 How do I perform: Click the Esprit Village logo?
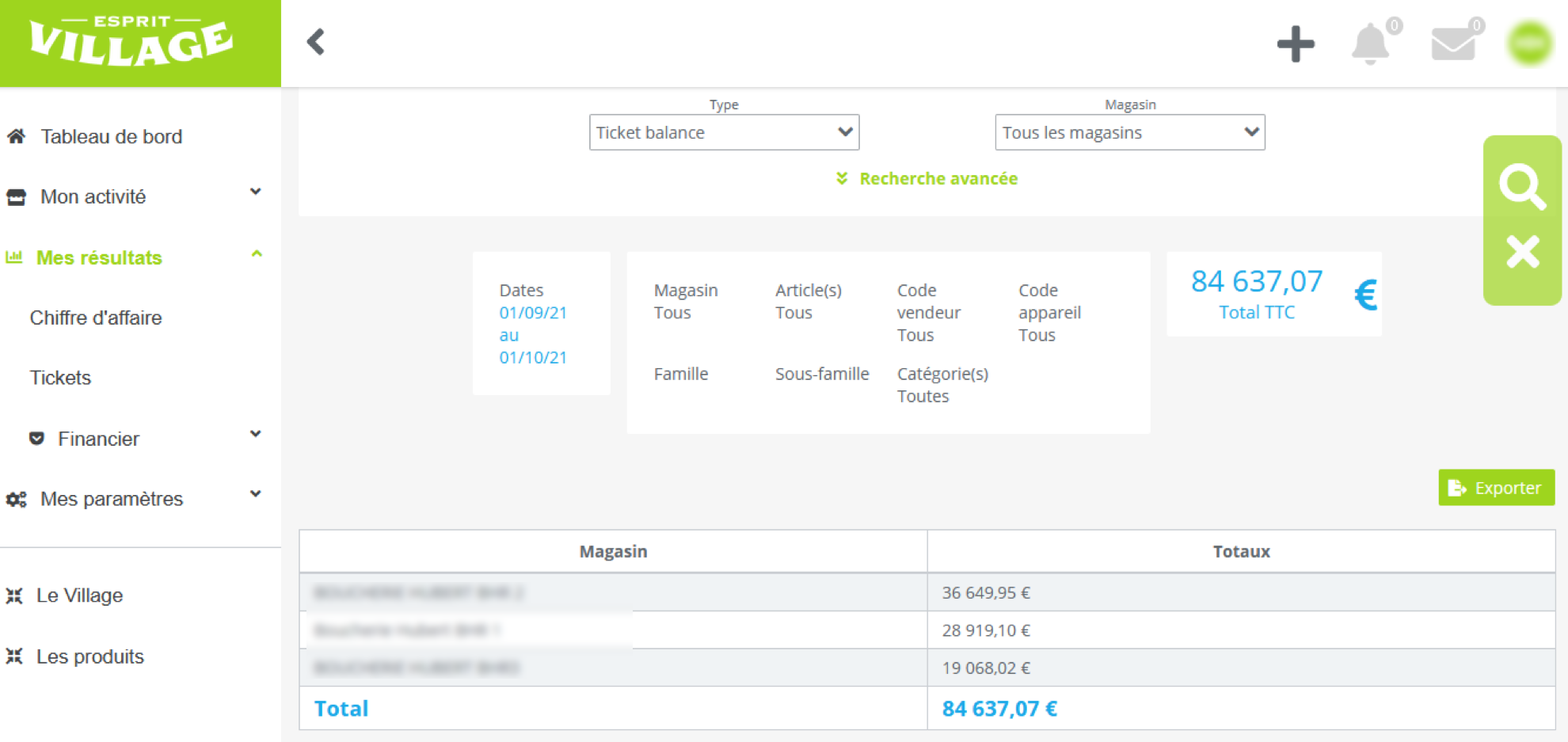tap(133, 43)
